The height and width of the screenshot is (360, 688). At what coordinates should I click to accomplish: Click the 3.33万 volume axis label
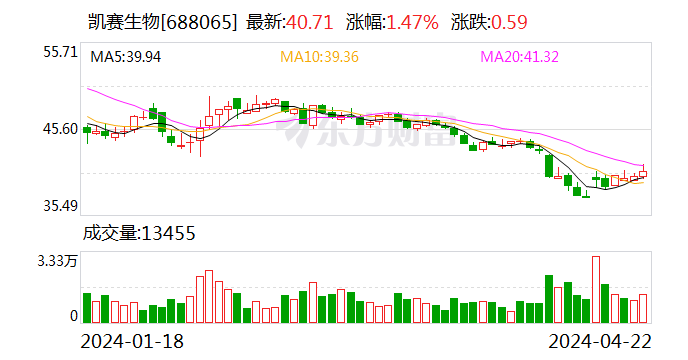click(57, 261)
